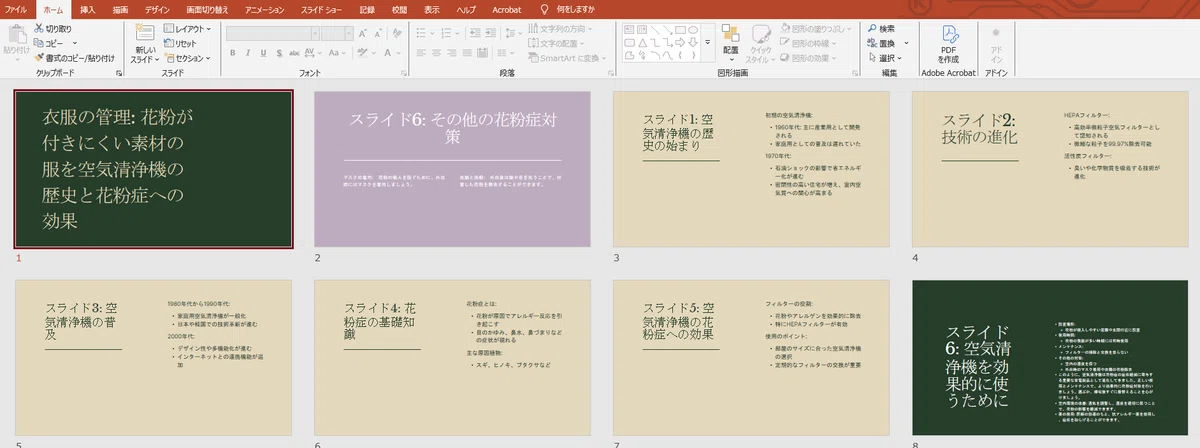1200x448 pixels.
Task: Select the oval shape in shapes gallery
Action: [694, 29]
